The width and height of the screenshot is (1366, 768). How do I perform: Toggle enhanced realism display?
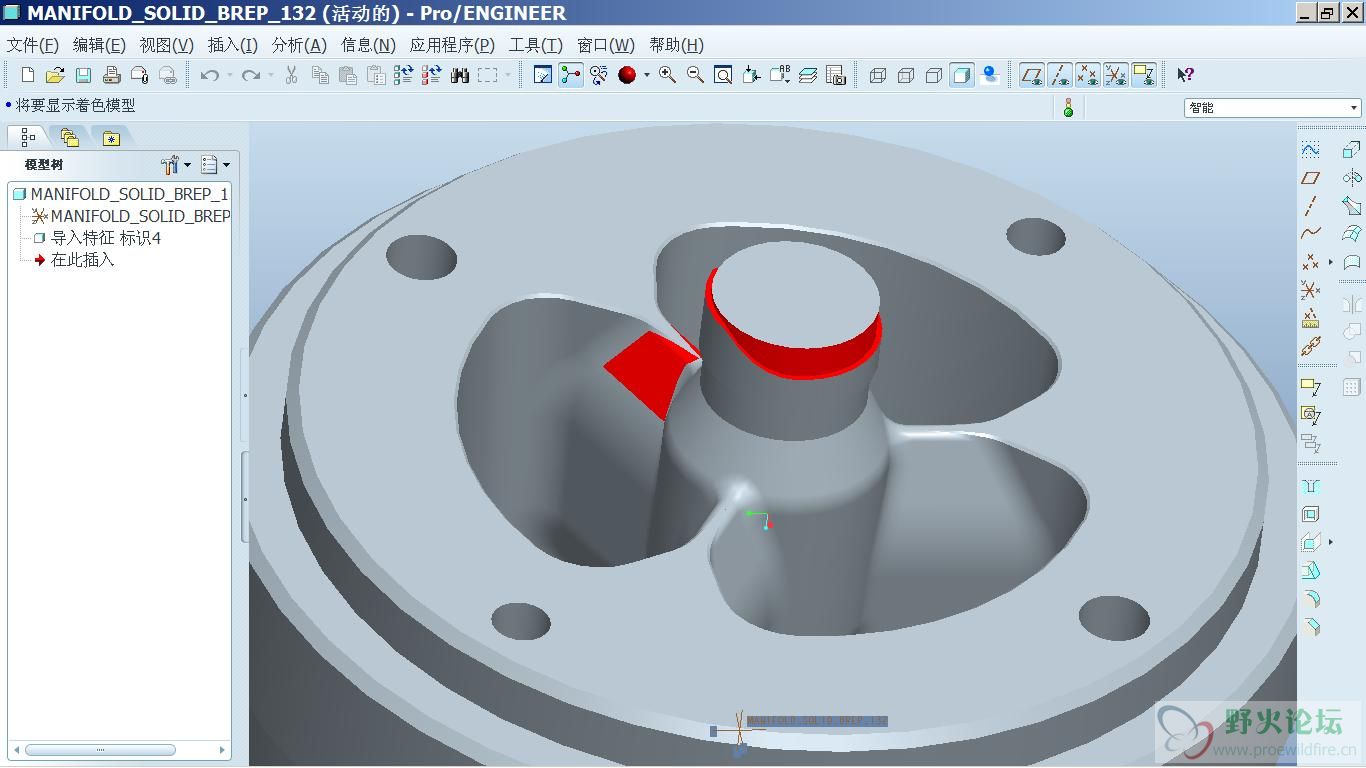(x=990, y=75)
